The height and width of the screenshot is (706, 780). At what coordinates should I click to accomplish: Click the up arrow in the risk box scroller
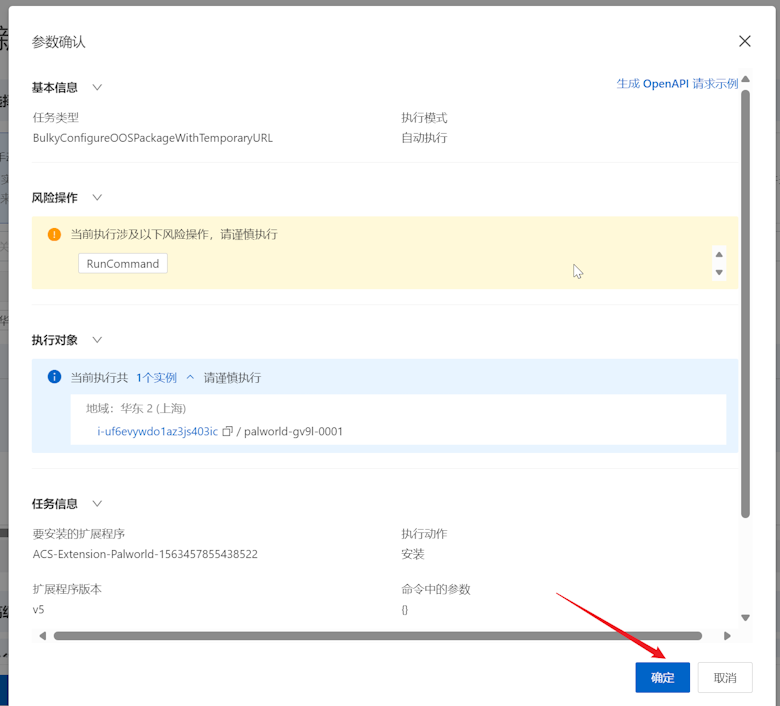click(x=719, y=254)
